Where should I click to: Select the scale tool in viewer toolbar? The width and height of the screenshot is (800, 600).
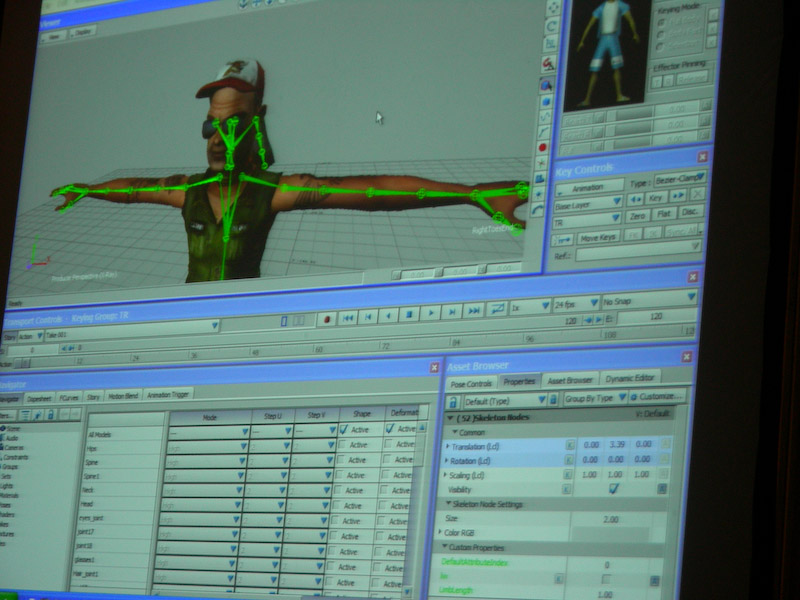pyautogui.click(x=550, y=44)
